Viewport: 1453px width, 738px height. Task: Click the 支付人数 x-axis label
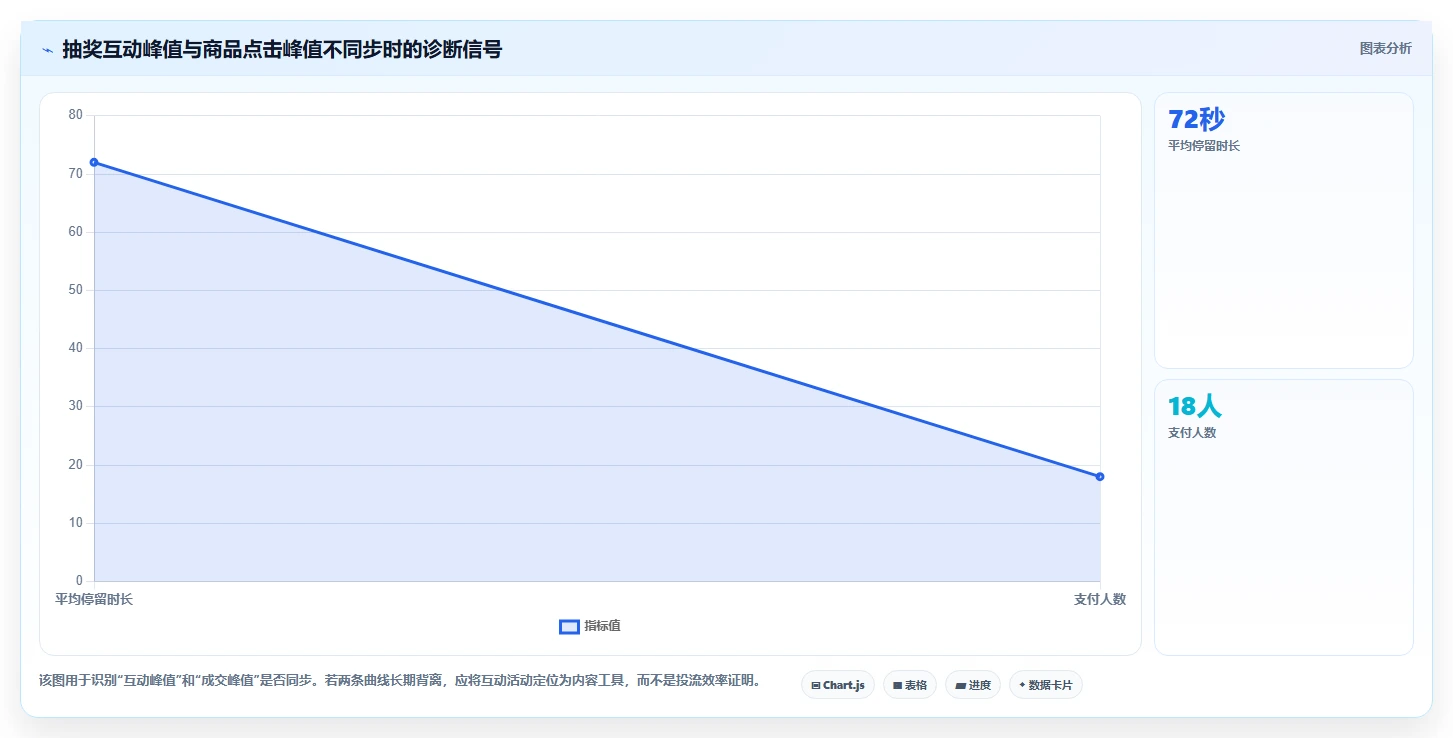(1100, 599)
